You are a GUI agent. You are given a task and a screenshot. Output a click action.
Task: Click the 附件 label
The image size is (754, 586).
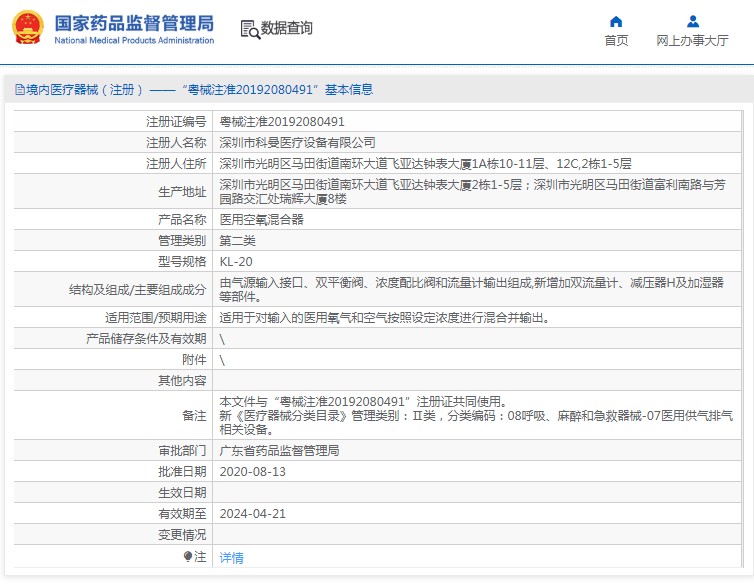click(194, 360)
